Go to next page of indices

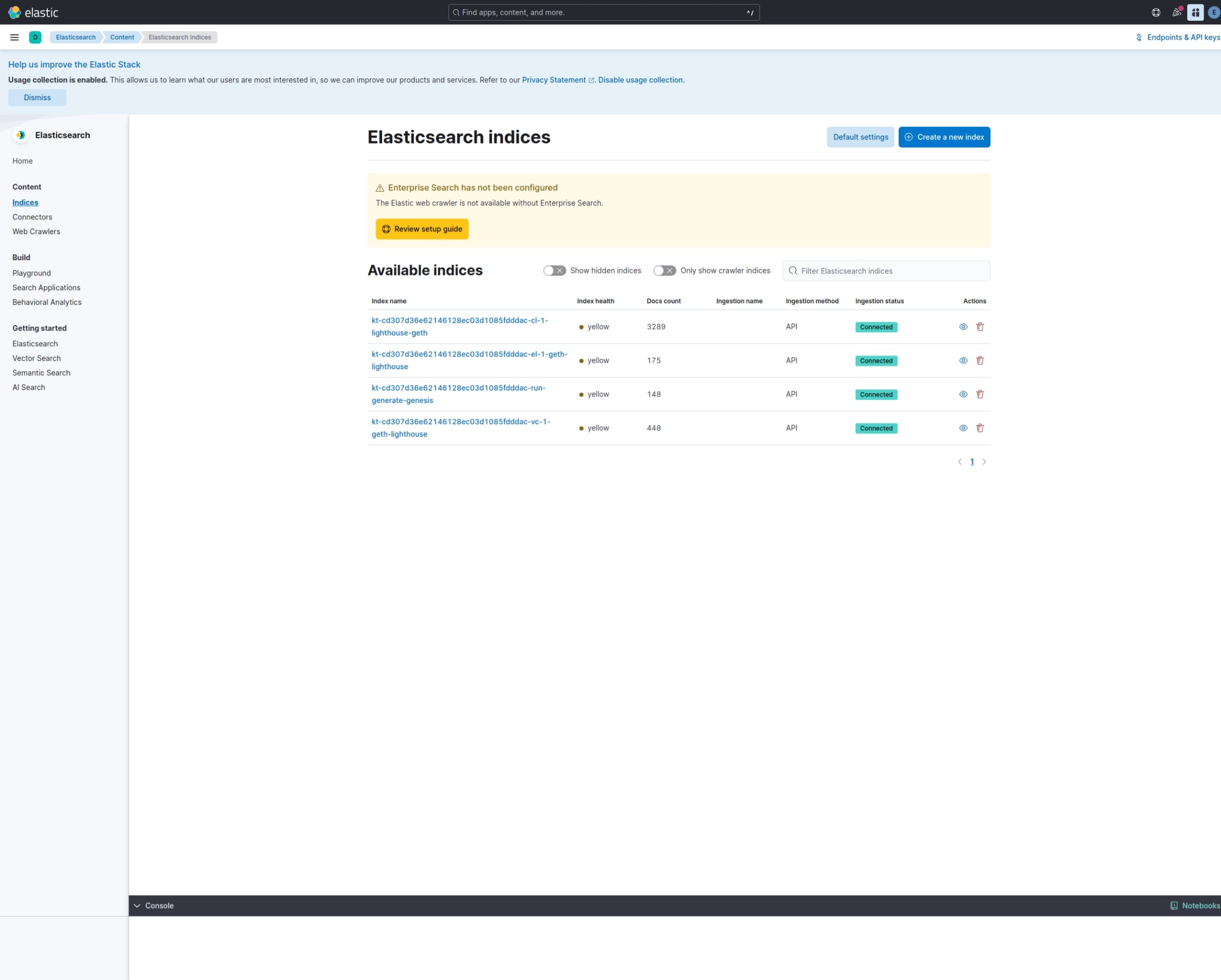coord(984,461)
